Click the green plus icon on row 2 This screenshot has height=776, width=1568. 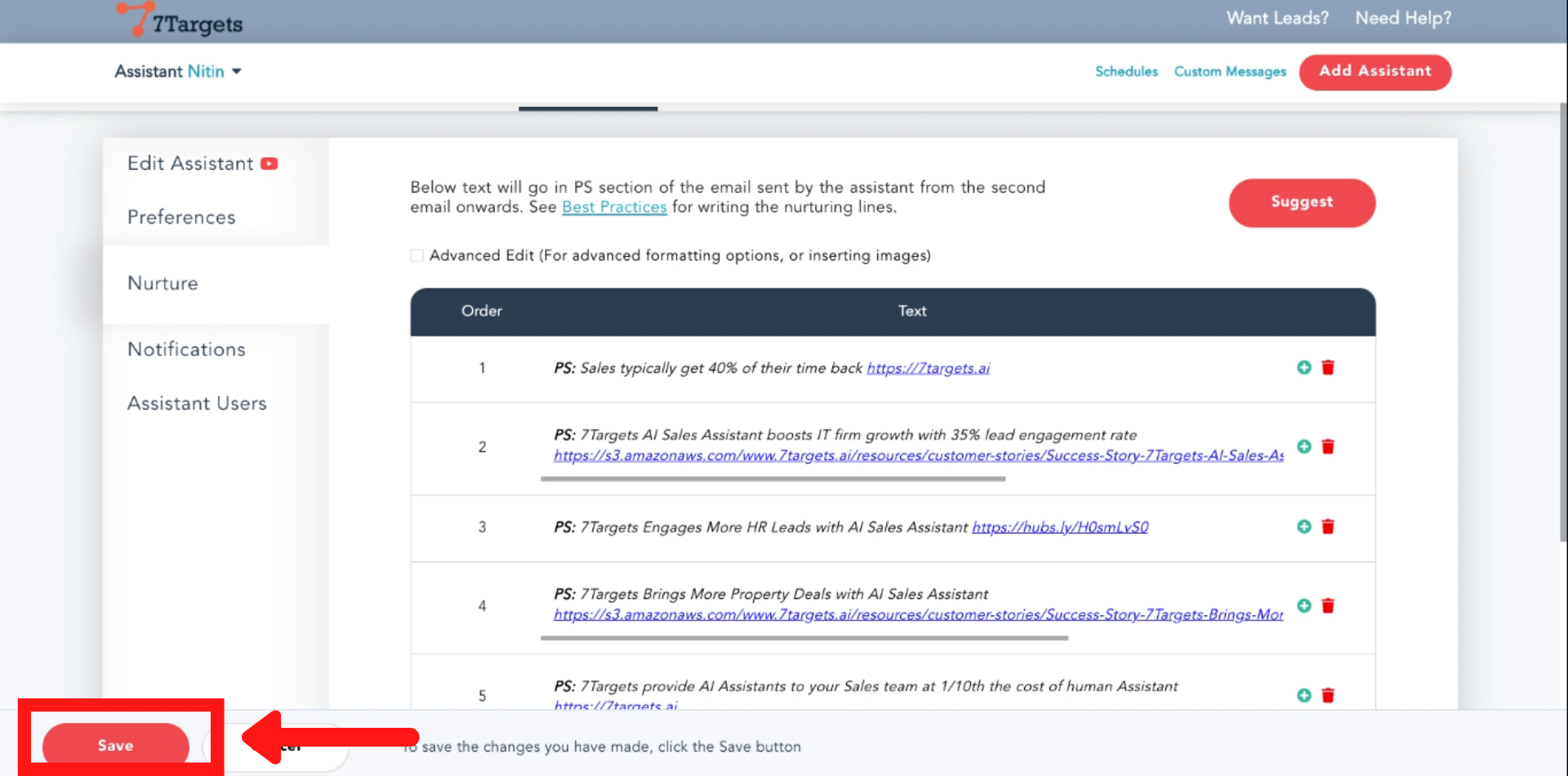pyautogui.click(x=1303, y=447)
